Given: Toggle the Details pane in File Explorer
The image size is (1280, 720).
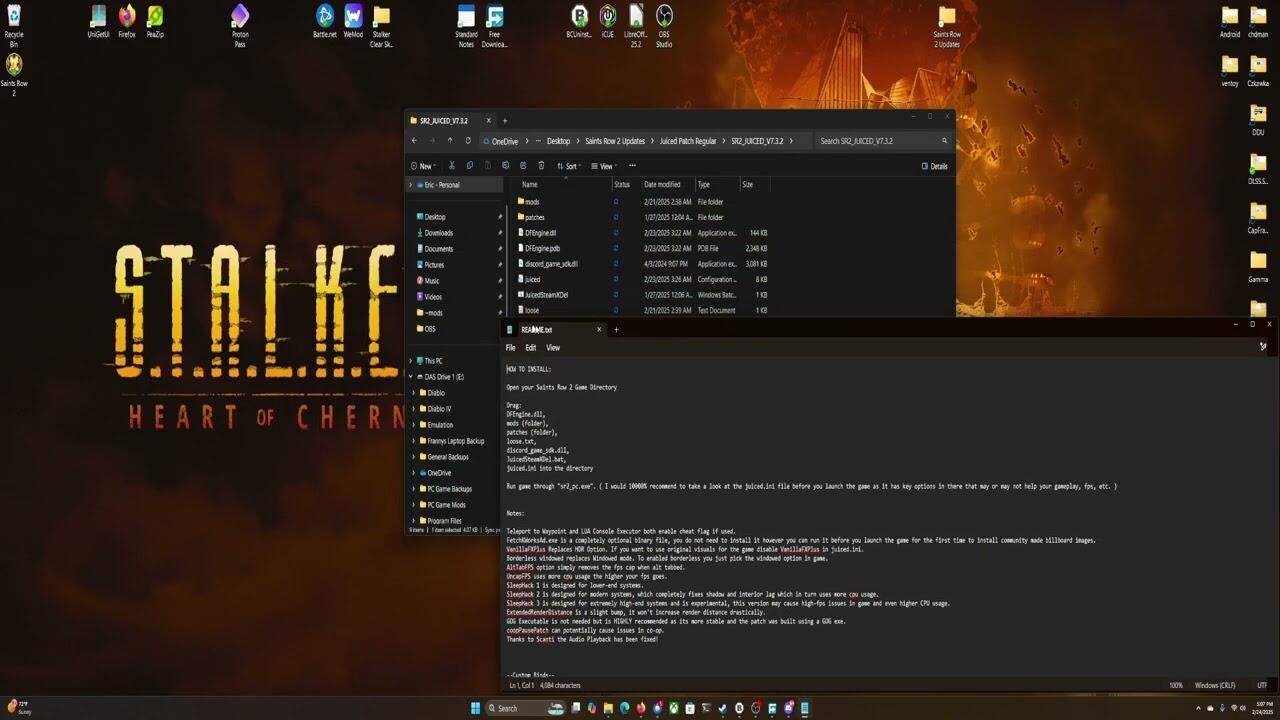Looking at the screenshot, I should pyautogui.click(x=934, y=166).
